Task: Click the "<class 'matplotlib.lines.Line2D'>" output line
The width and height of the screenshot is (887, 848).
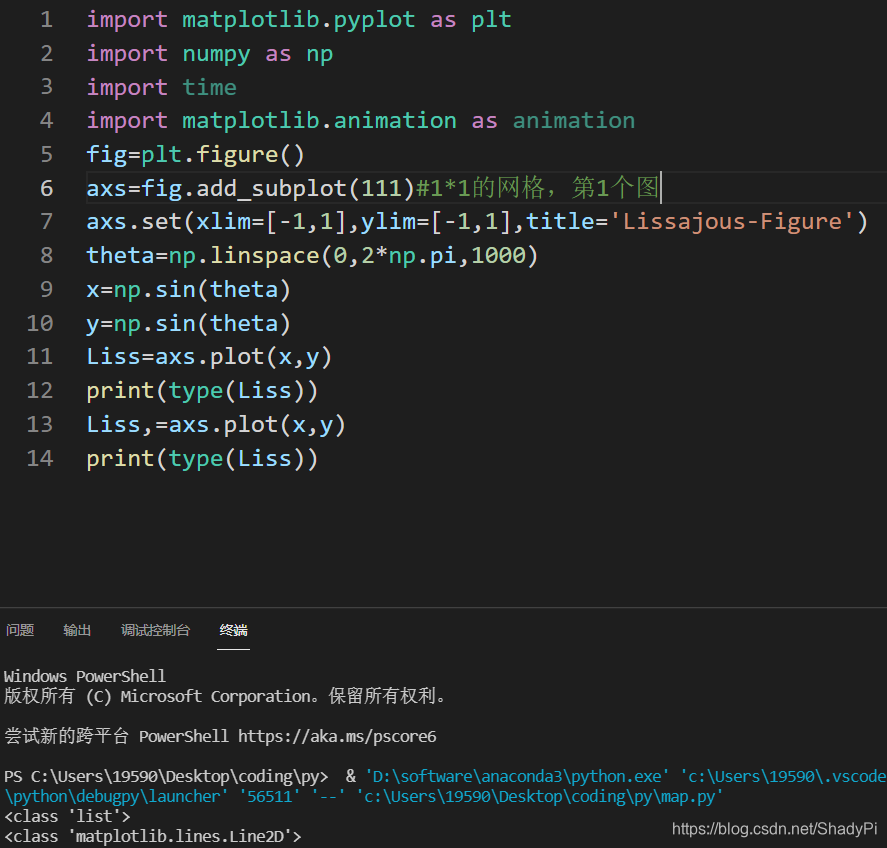Action: 153,837
